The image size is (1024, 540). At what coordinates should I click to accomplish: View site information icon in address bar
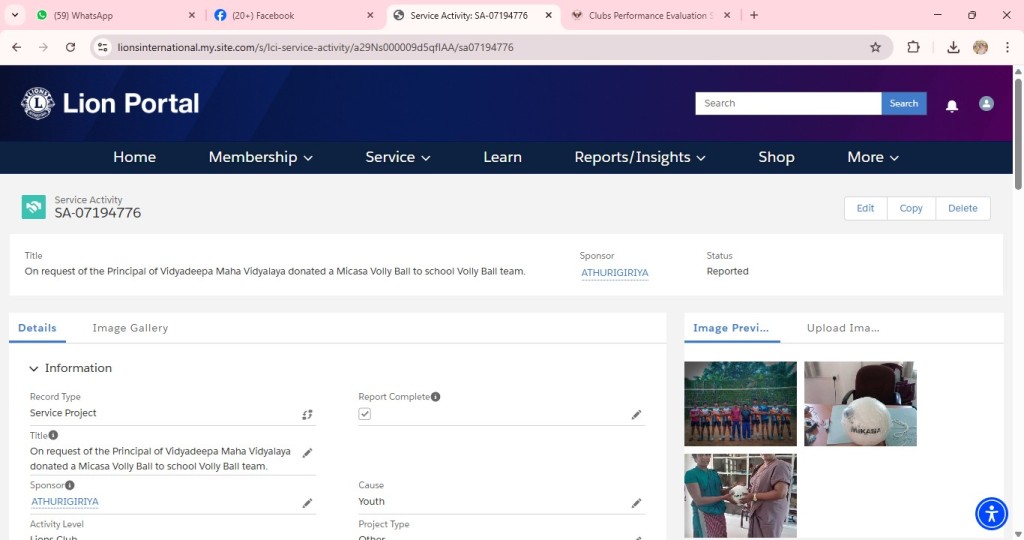pos(103,47)
